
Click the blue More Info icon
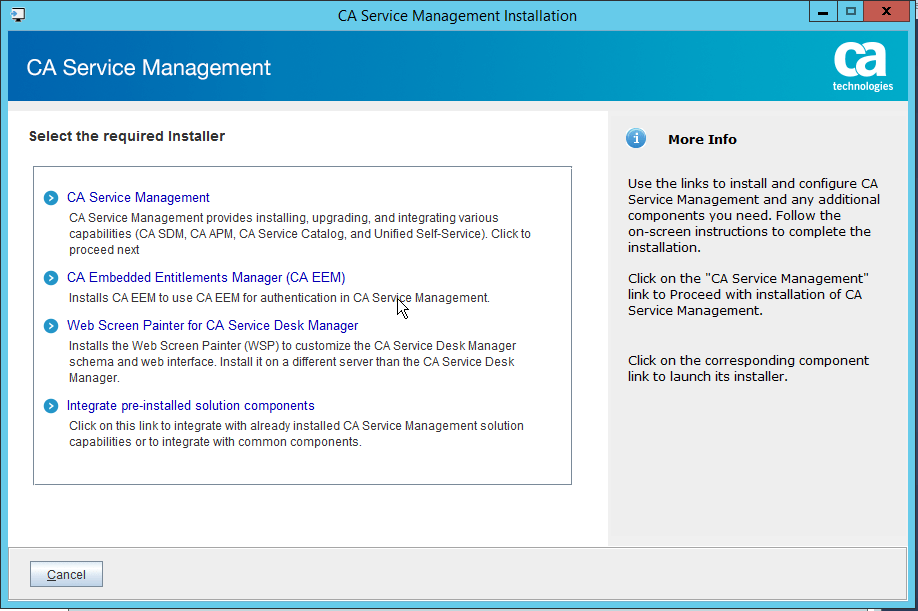pyautogui.click(x=636, y=139)
